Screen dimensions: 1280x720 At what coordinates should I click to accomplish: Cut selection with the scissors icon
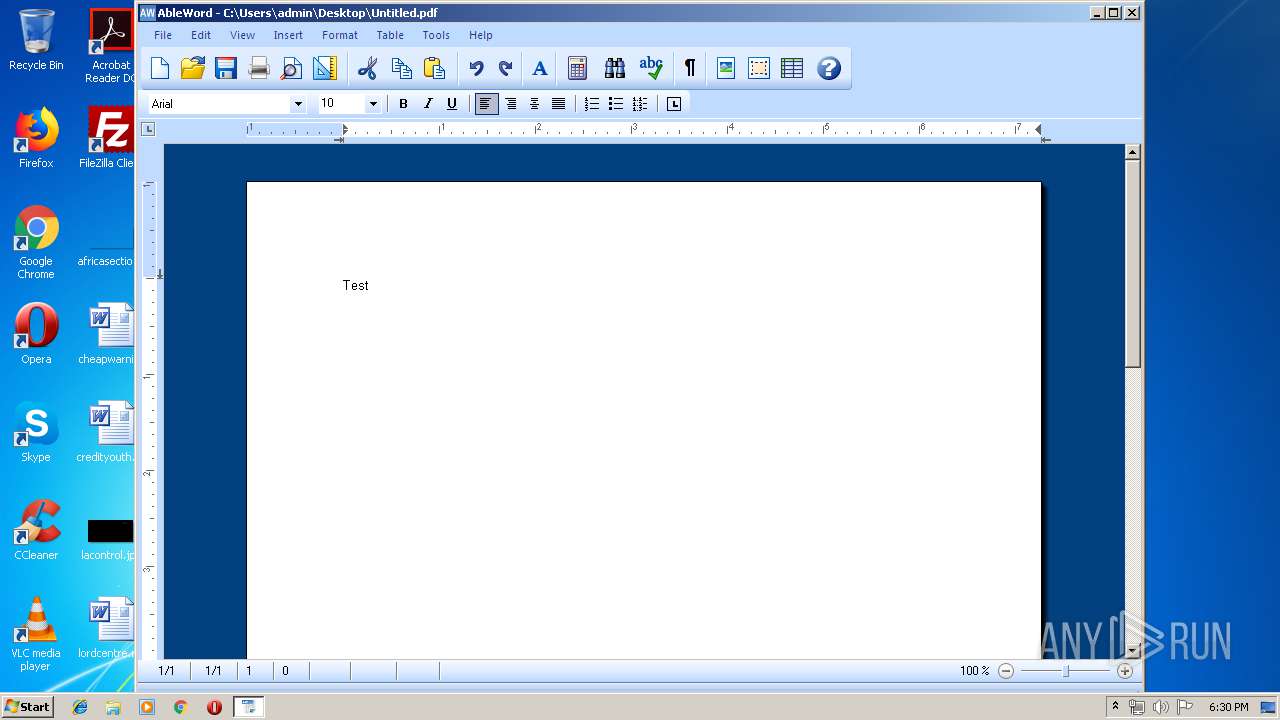pyautogui.click(x=368, y=68)
